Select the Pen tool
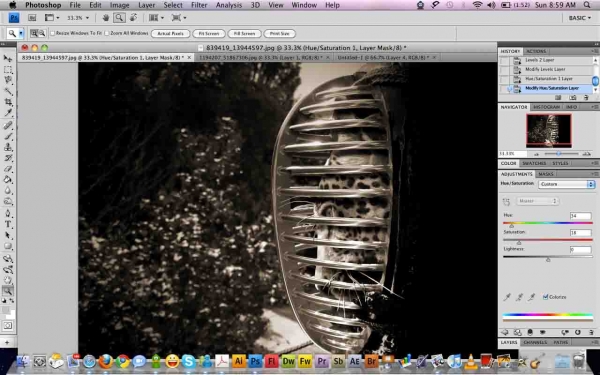This screenshot has height=375, width=600. [x=8, y=214]
